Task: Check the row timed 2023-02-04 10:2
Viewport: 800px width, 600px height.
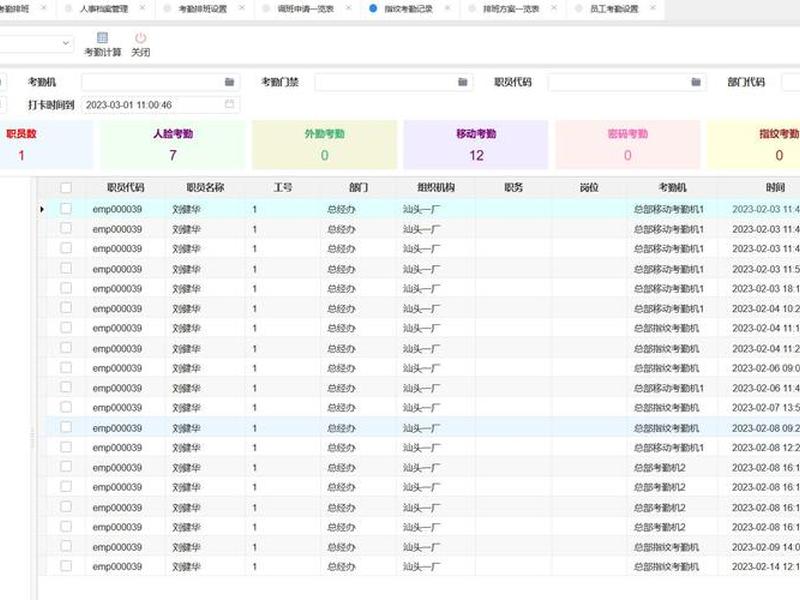Action: pos(66,308)
